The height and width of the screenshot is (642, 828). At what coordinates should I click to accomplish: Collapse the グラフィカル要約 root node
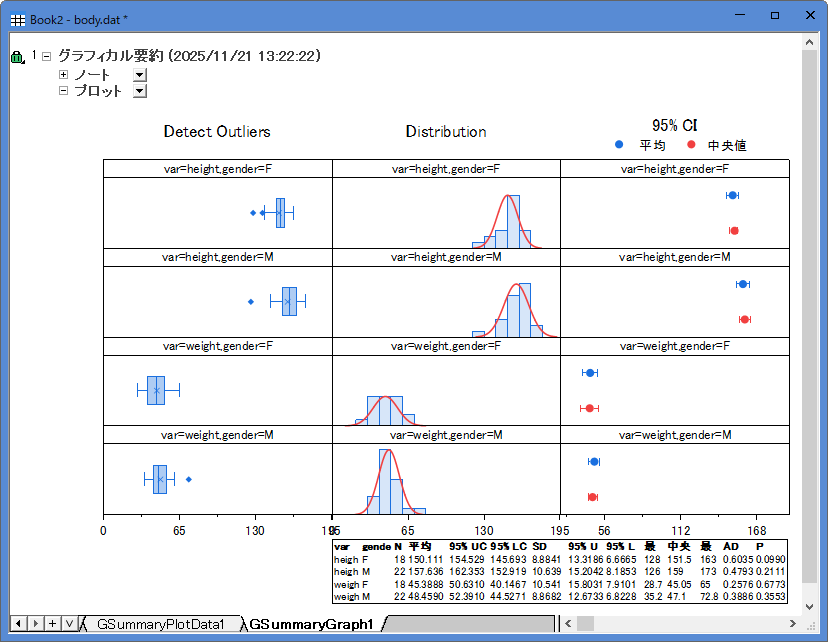point(46,57)
